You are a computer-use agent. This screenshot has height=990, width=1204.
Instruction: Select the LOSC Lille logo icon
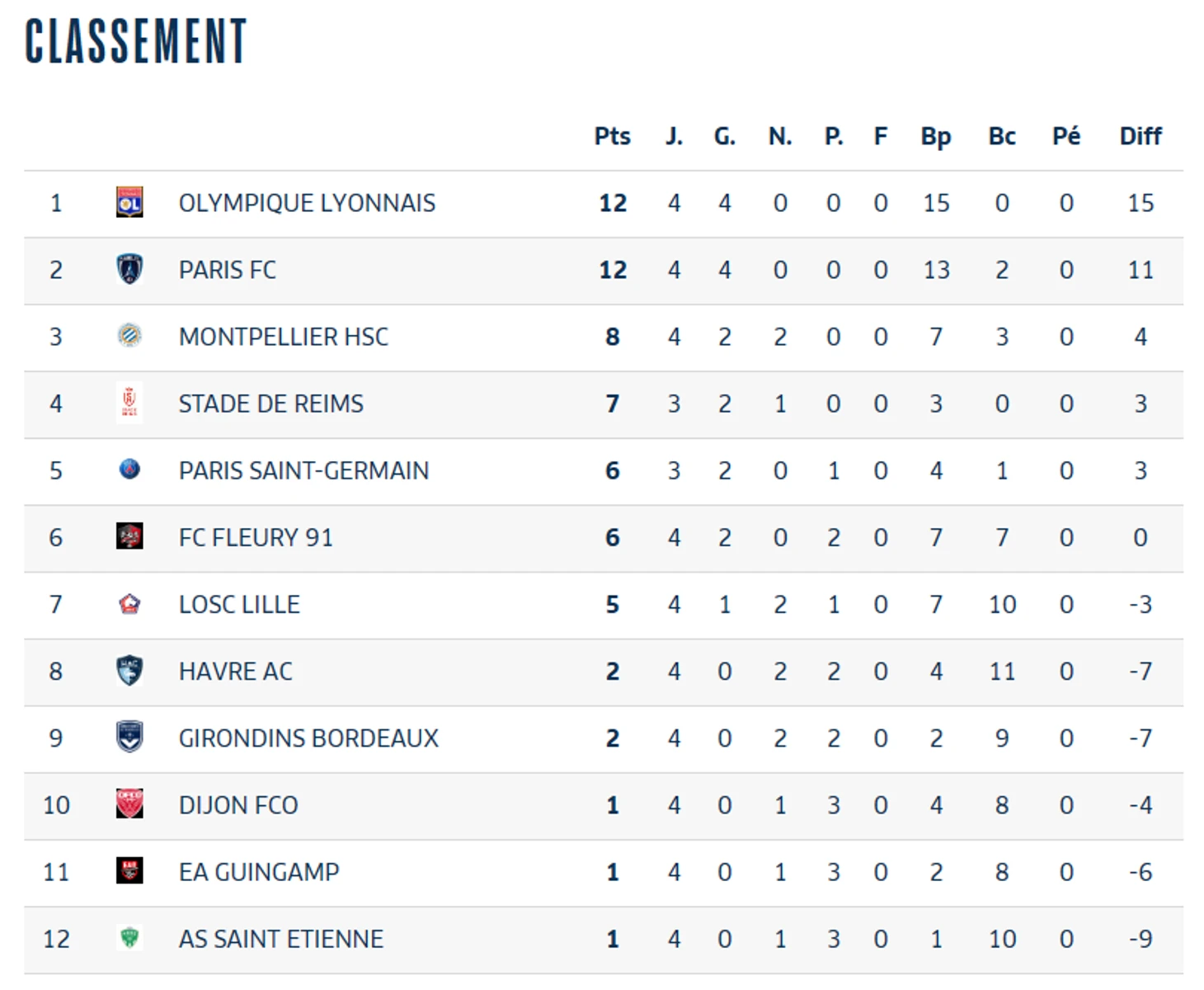(x=129, y=604)
